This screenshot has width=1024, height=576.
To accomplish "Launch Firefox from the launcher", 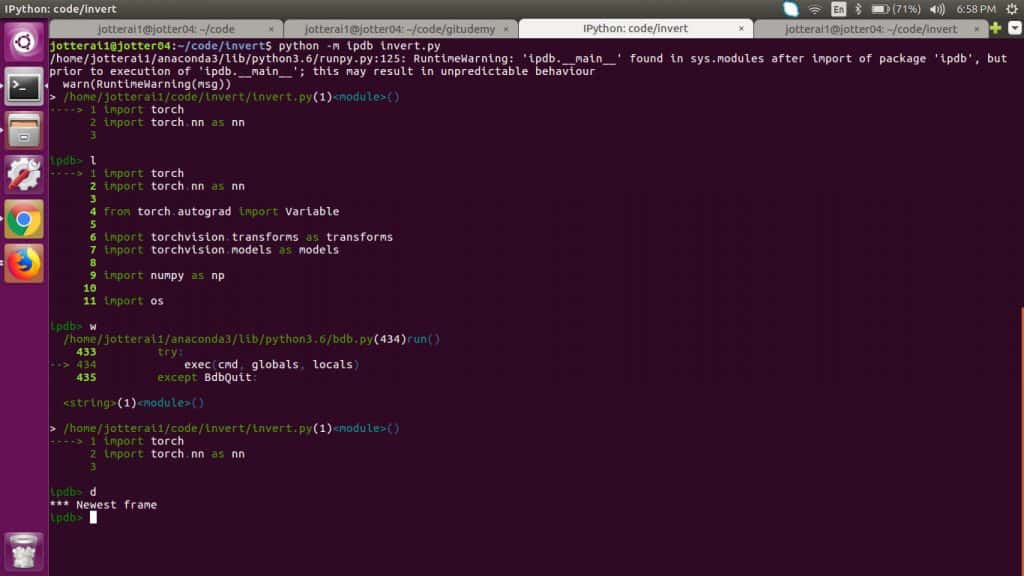I will tap(24, 264).
